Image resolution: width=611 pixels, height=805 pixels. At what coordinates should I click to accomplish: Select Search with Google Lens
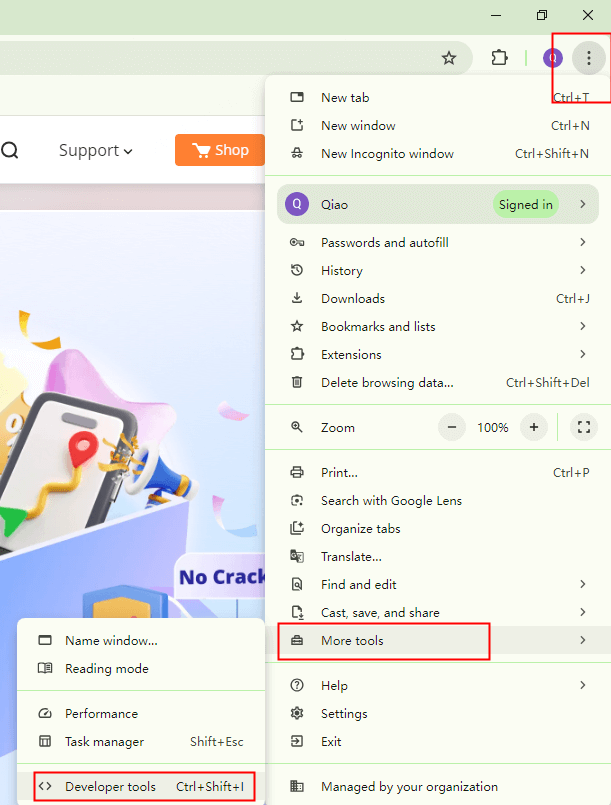(x=391, y=501)
